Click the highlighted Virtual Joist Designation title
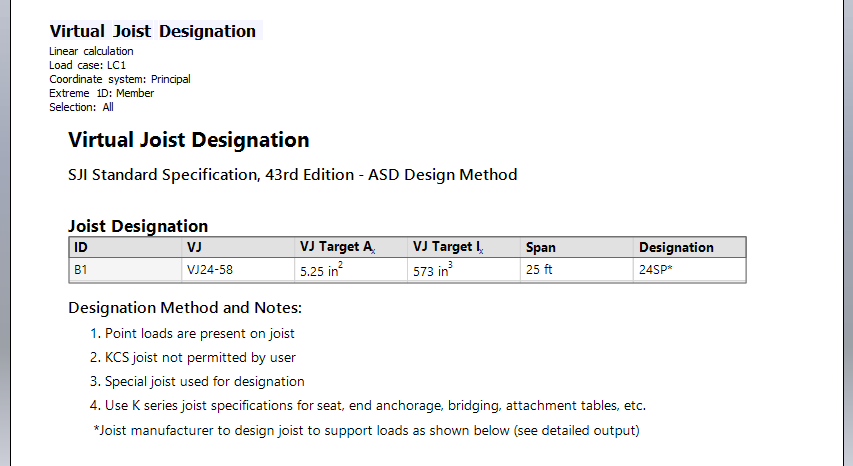Viewport: 853px width, 466px height. pyautogui.click(x=153, y=31)
